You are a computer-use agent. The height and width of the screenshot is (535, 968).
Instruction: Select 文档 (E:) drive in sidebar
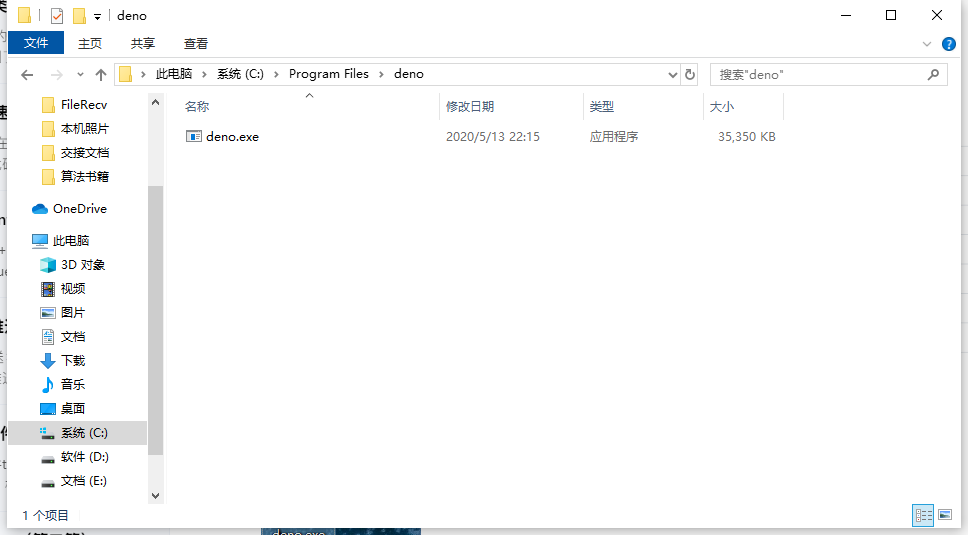pyautogui.click(x=73, y=481)
